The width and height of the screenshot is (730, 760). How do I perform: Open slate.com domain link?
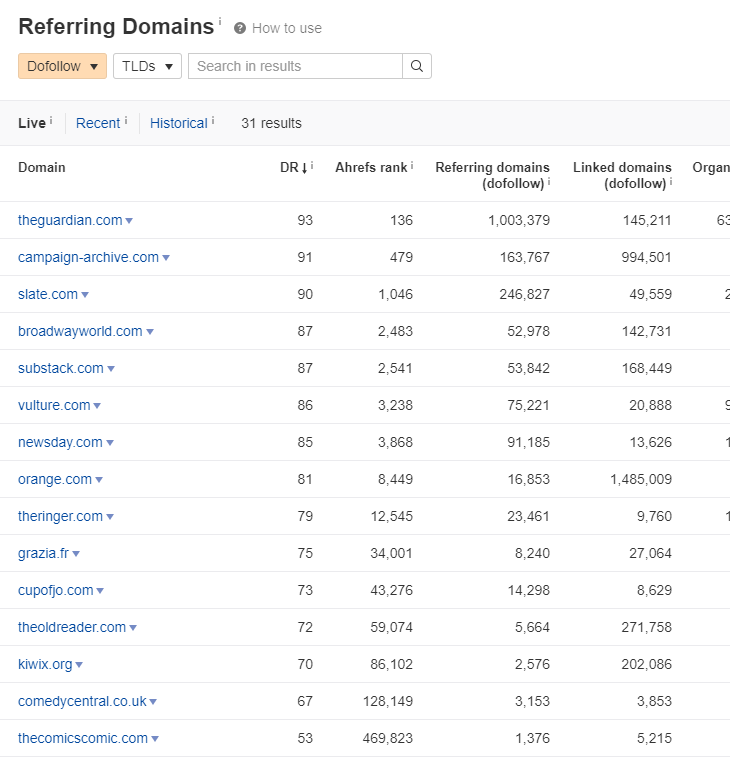coord(48,294)
